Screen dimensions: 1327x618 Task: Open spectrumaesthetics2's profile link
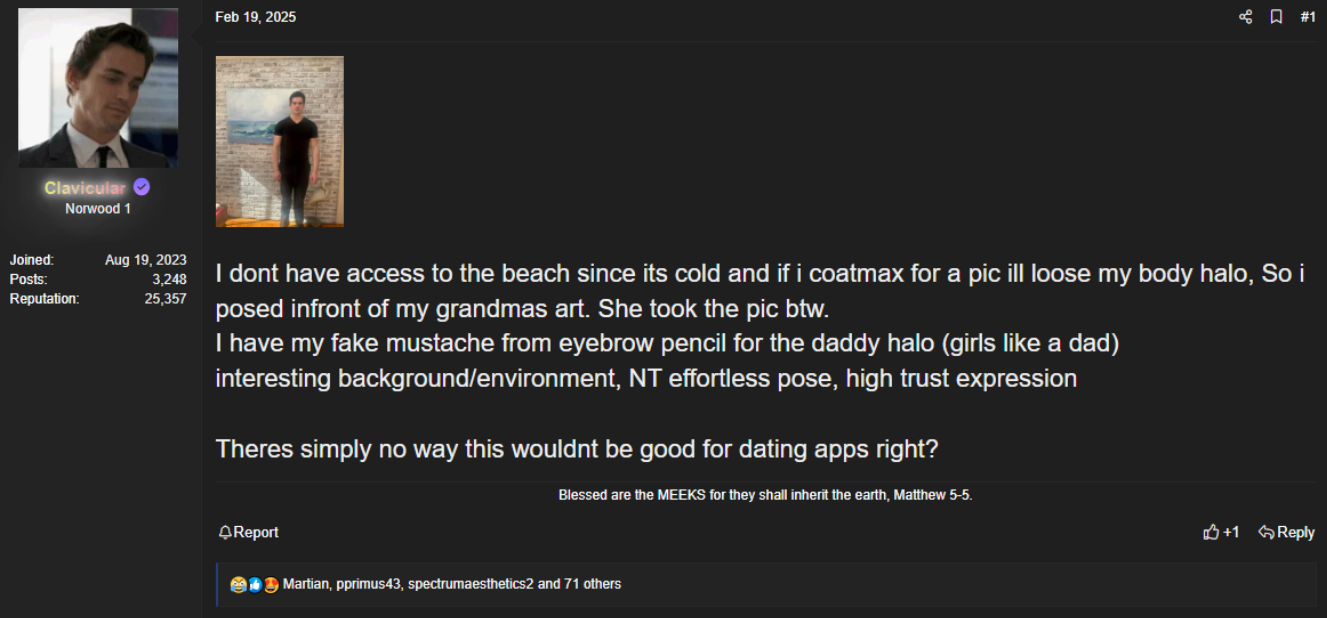(470, 584)
